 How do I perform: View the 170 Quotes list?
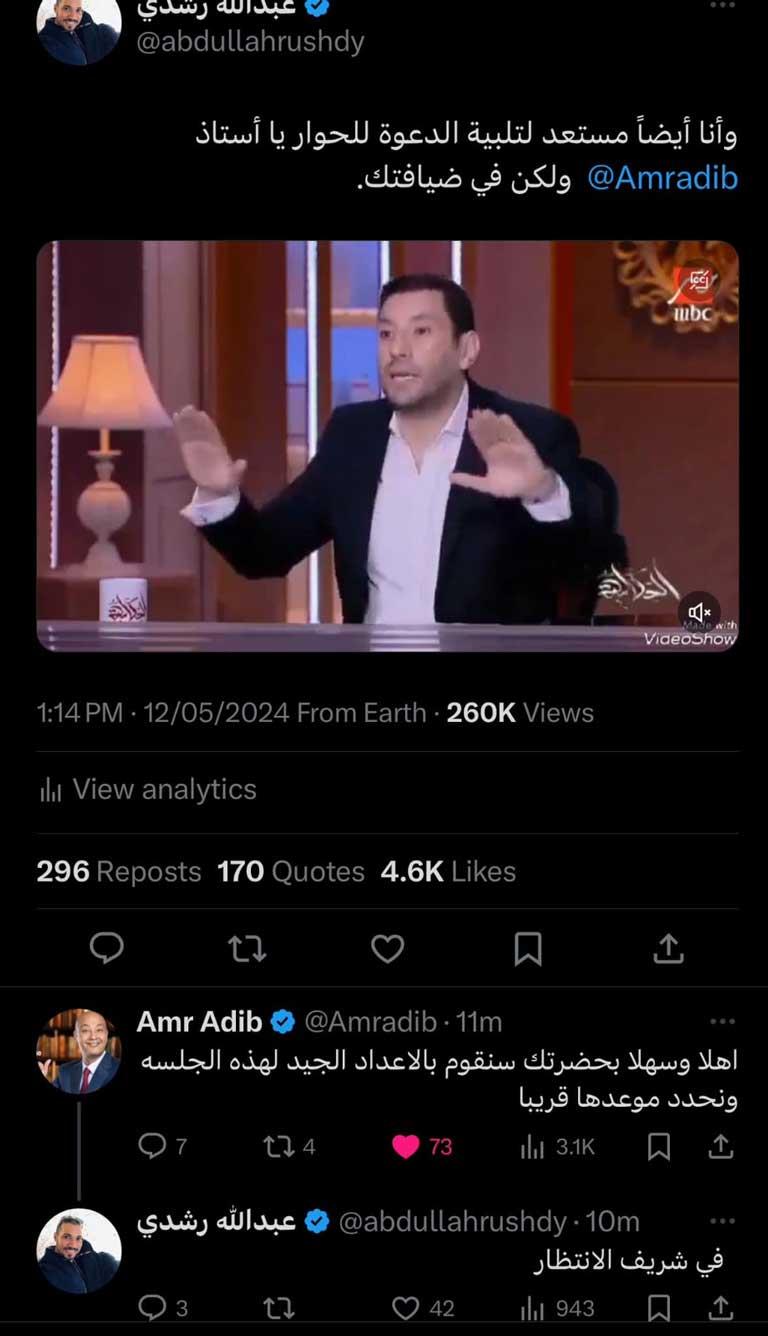[291, 872]
